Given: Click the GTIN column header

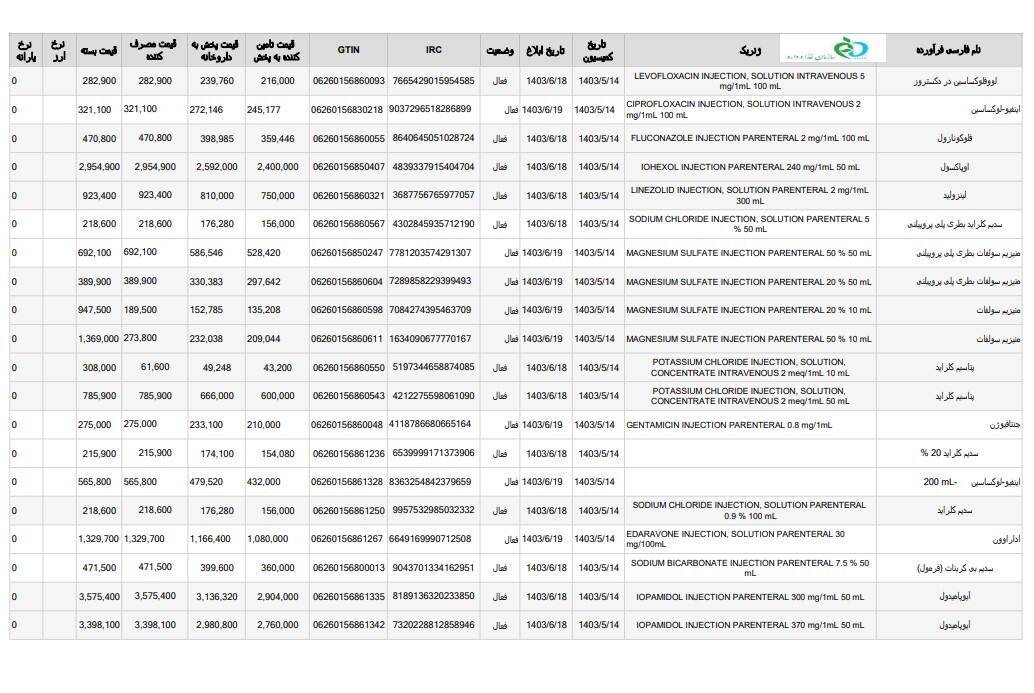Looking at the screenshot, I should (x=348, y=49).
